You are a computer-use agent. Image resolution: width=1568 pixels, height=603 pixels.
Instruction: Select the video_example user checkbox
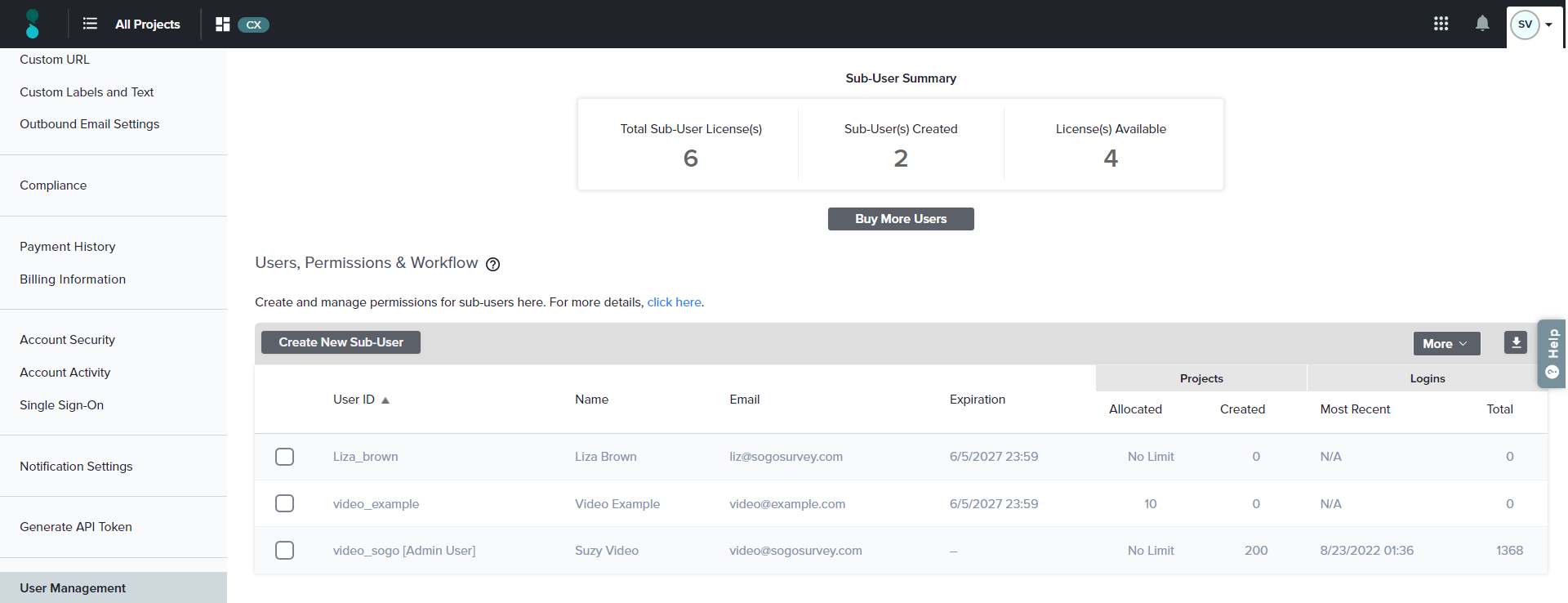pyautogui.click(x=284, y=503)
